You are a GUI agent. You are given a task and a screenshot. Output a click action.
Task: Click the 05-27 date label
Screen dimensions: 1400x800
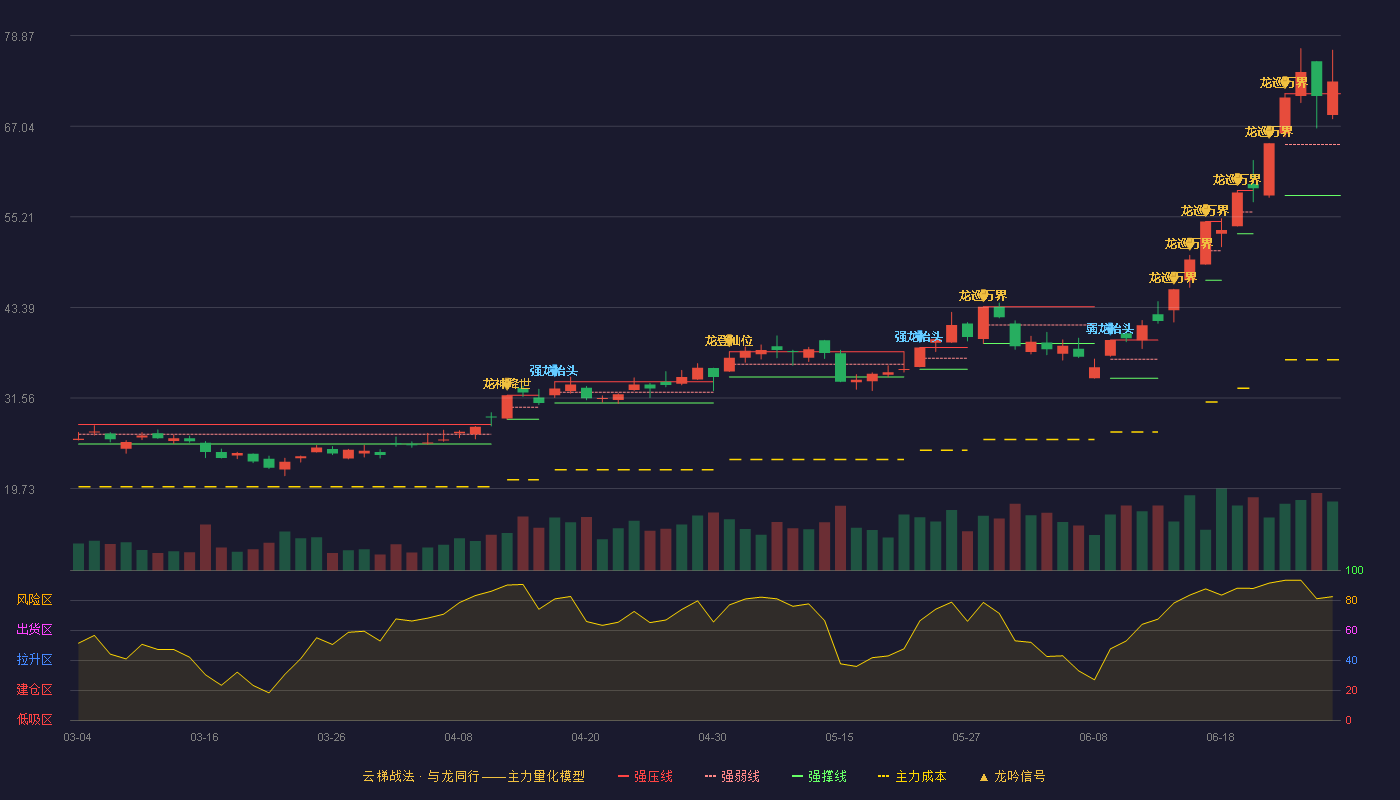click(966, 737)
